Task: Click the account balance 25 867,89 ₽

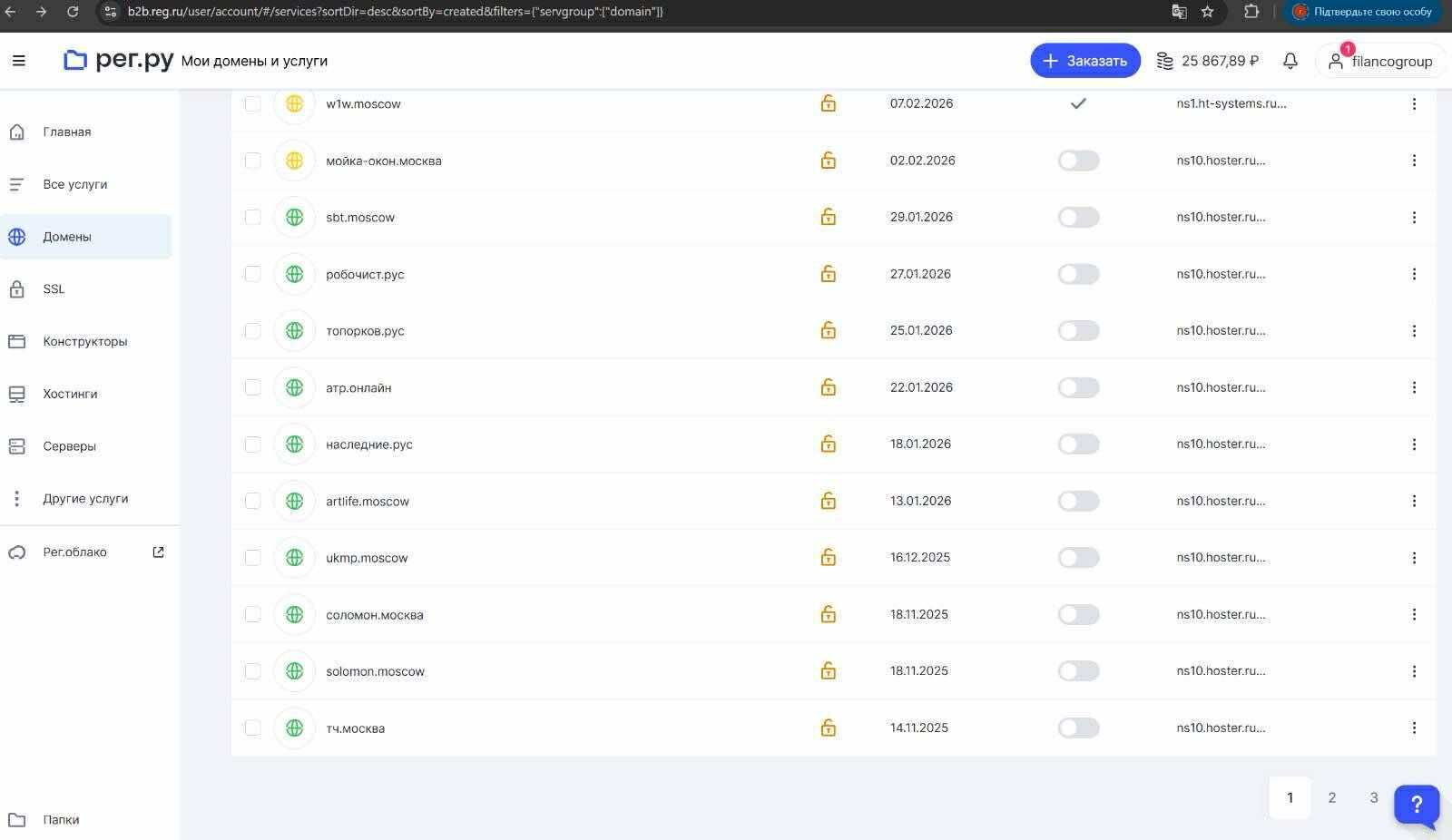Action: 1208,61
